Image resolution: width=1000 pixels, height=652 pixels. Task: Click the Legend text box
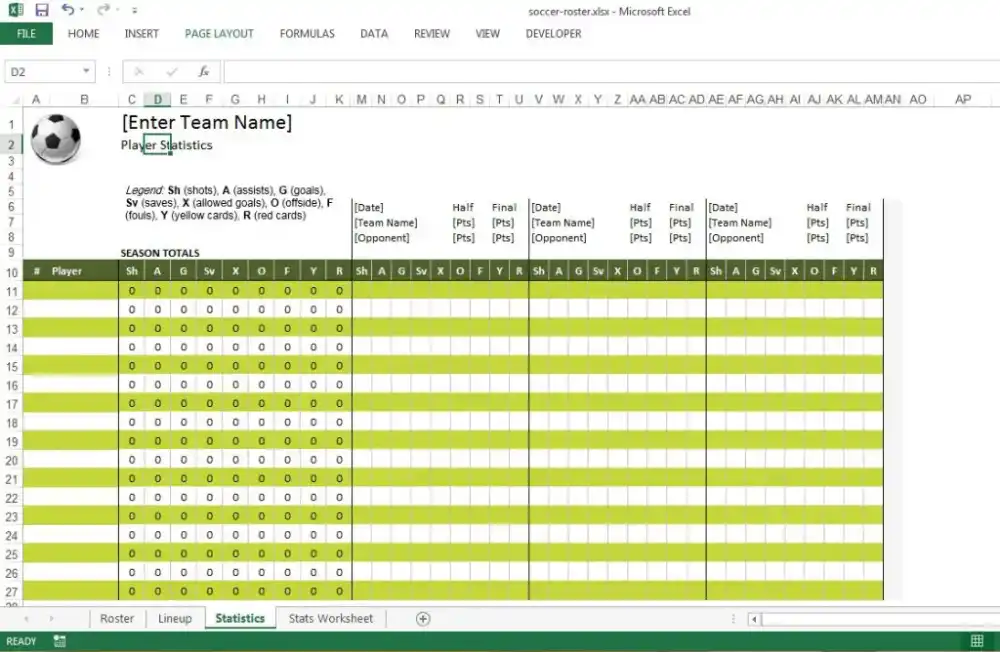(230, 203)
